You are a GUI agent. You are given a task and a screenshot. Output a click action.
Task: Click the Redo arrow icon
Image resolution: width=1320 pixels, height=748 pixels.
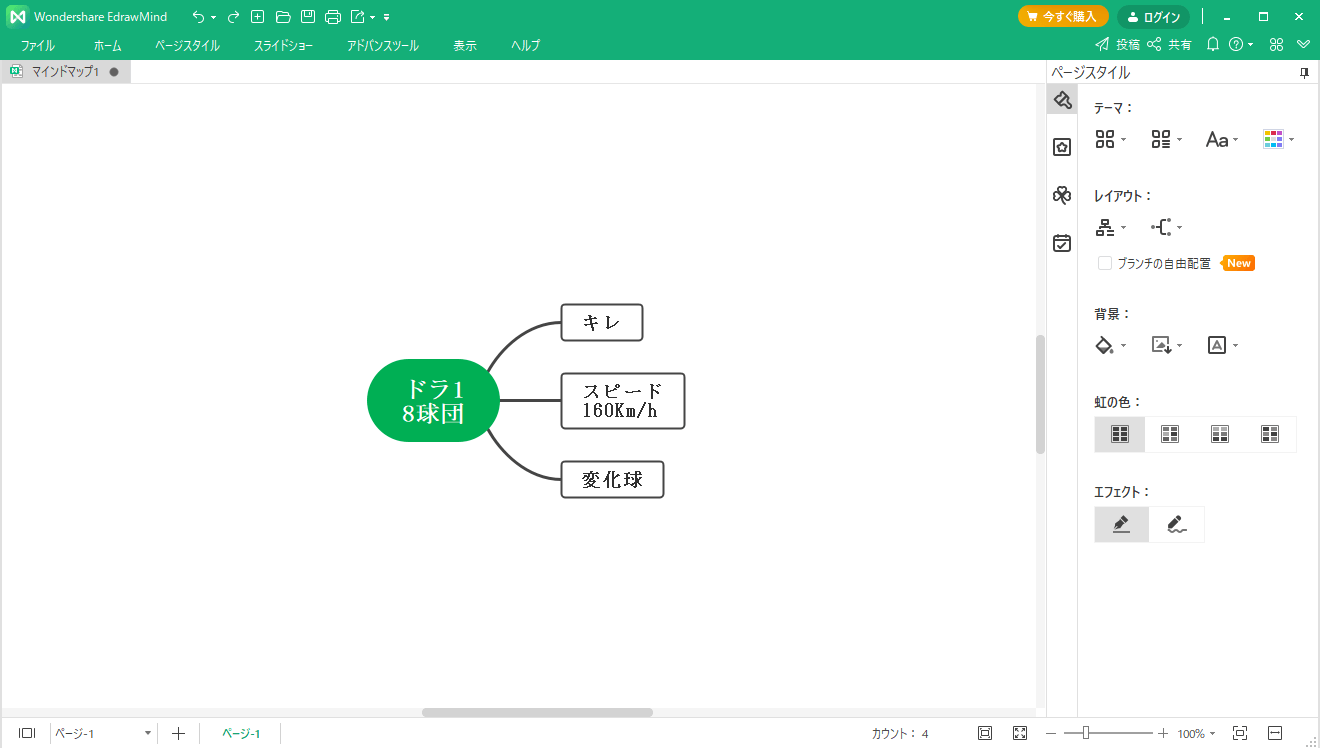point(233,17)
